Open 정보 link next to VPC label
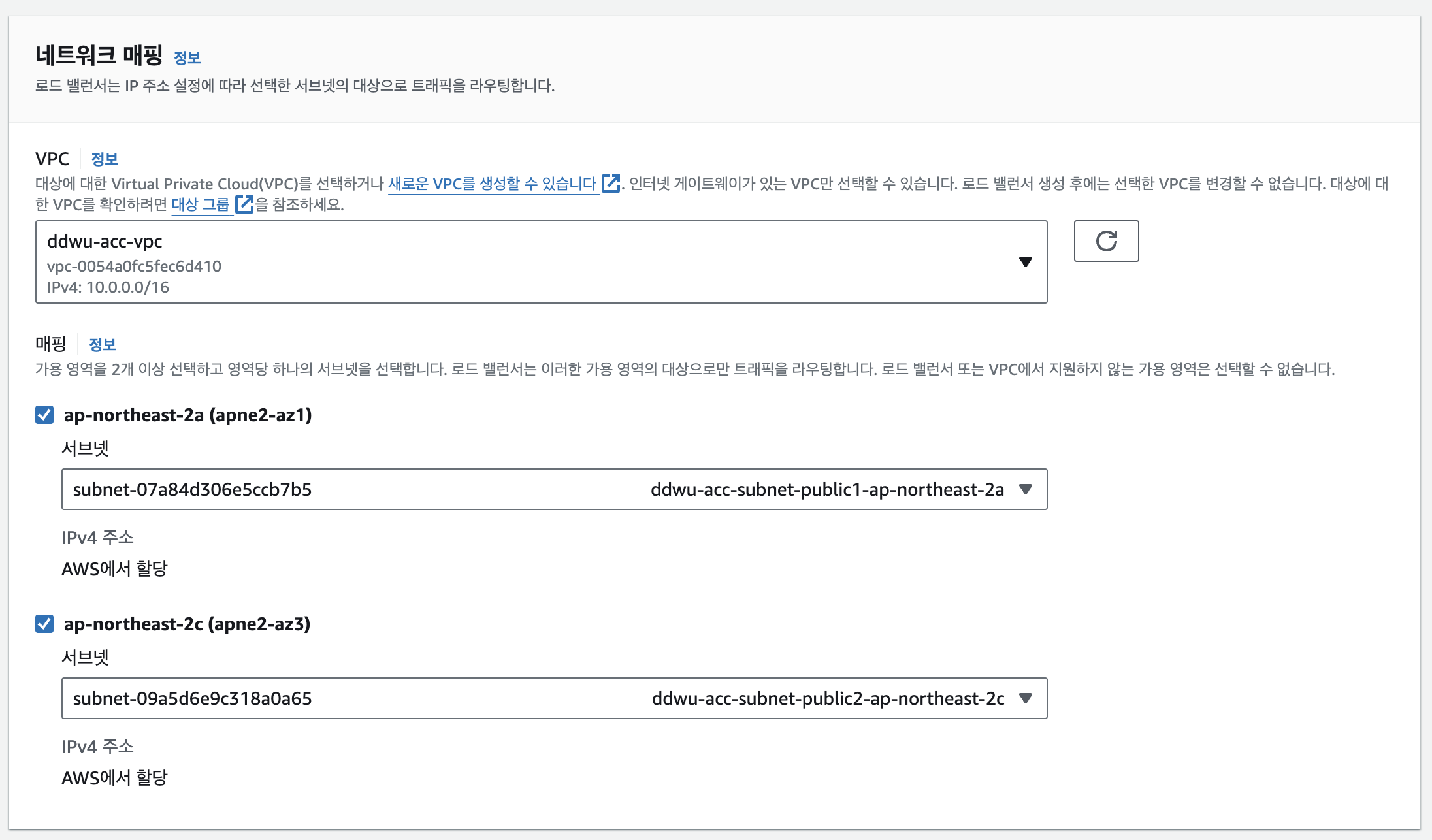This screenshot has height=840, width=1432. (105, 159)
